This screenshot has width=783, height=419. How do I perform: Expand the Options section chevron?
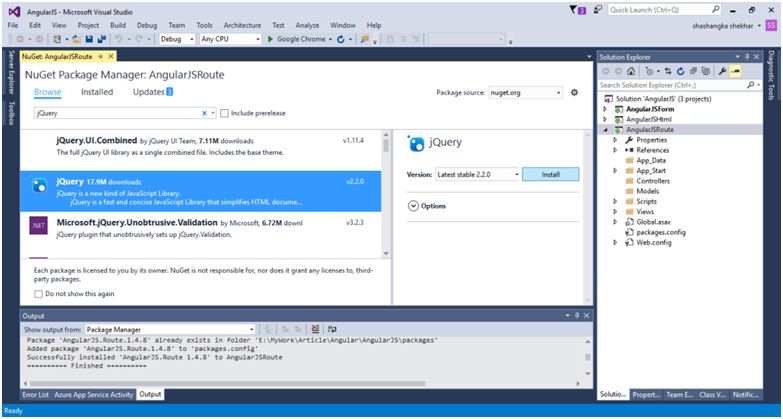pyautogui.click(x=413, y=206)
